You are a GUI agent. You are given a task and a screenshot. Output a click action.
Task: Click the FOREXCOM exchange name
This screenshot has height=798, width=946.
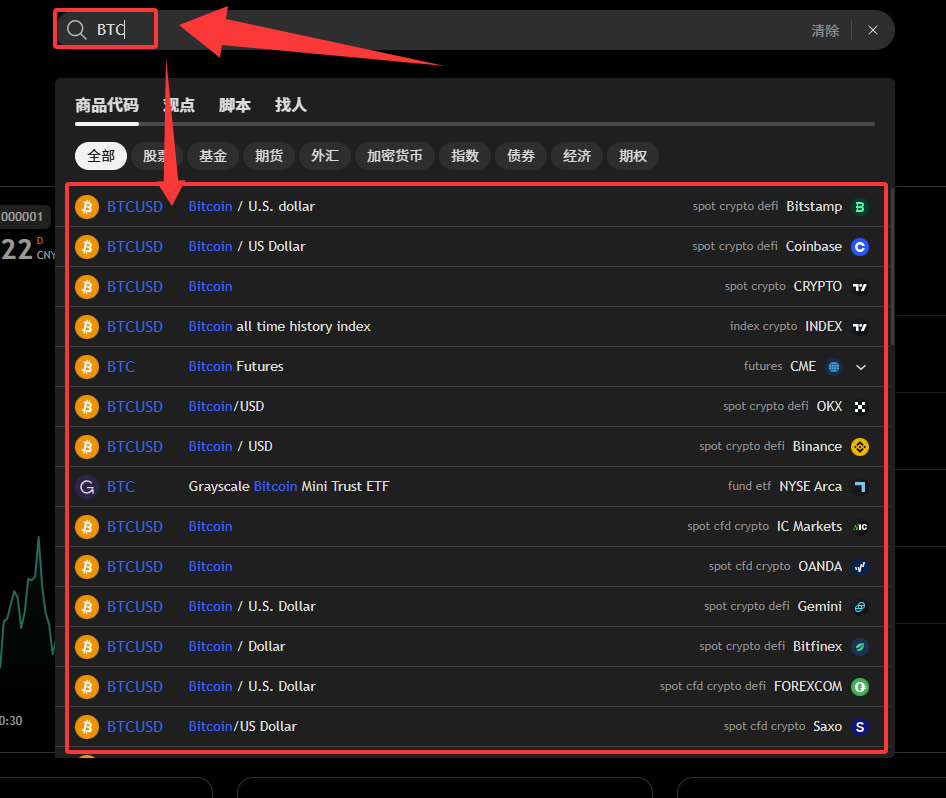tap(808, 686)
